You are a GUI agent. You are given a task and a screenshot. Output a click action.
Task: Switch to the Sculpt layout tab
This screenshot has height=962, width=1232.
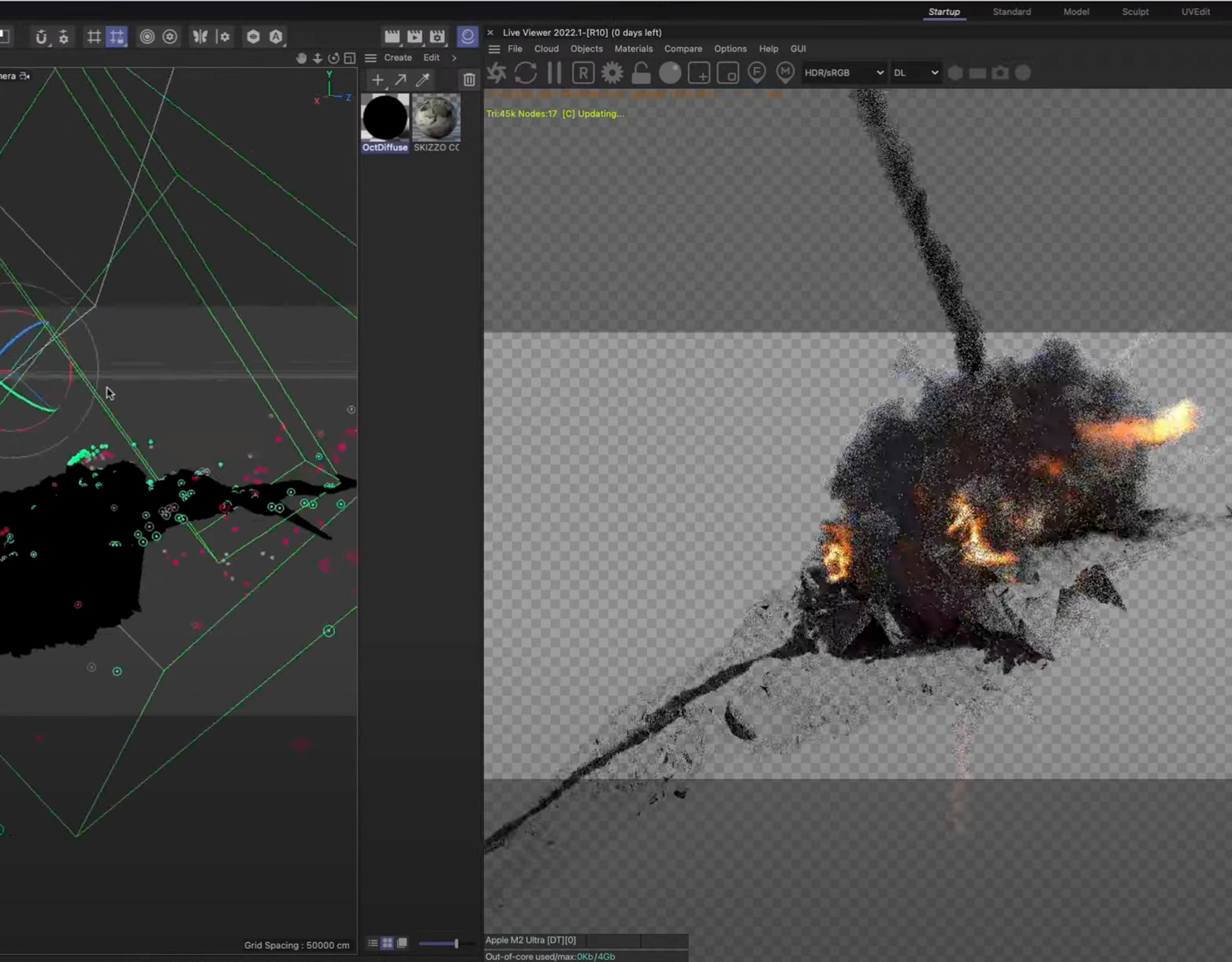click(x=1135, y=12)
